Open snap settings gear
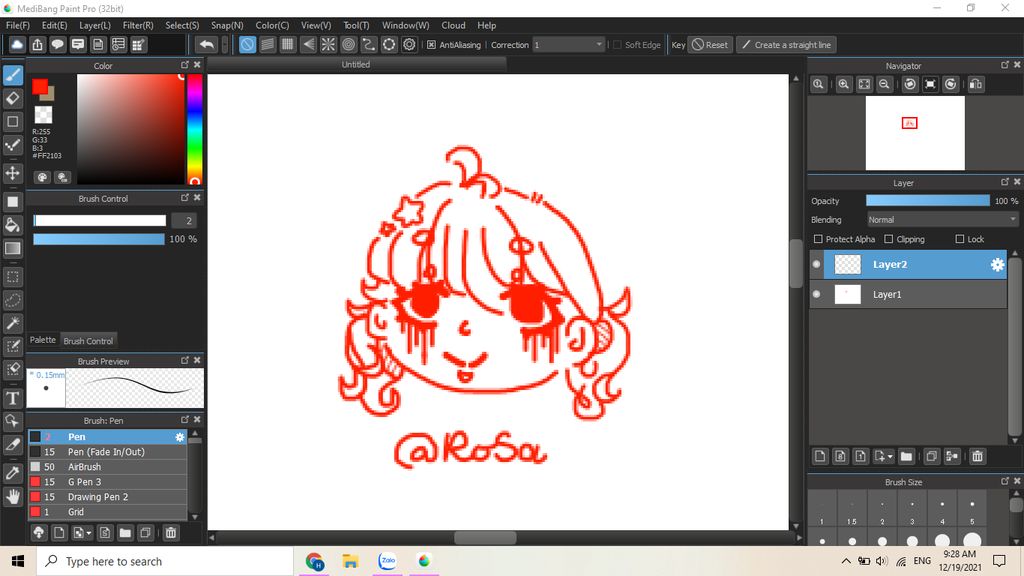The height and width of the screenshot is (576, 1024). click(x=409, y=44)
